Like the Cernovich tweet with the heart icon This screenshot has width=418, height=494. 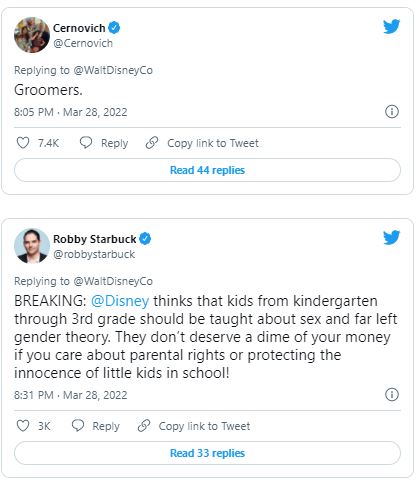click(x=23, y=143)
